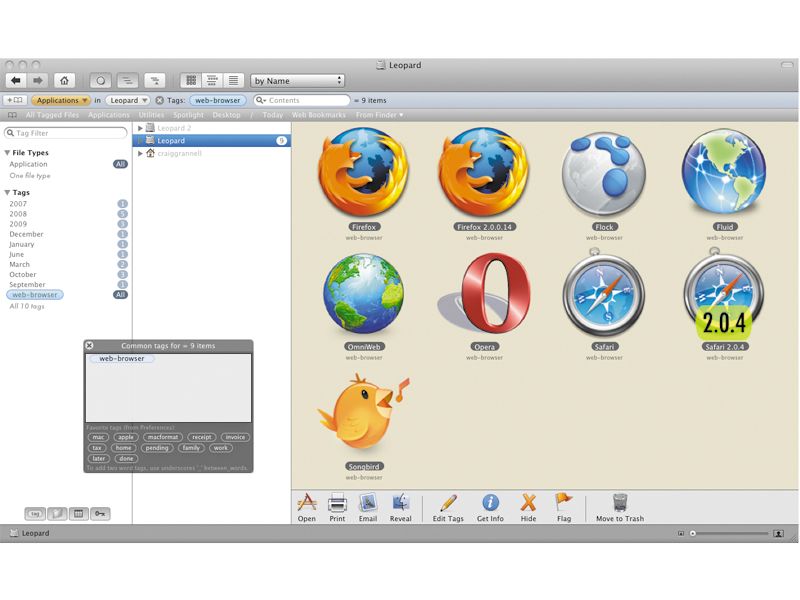
Task: Click the Reveal in Finder icon
Action: point(401,503)
